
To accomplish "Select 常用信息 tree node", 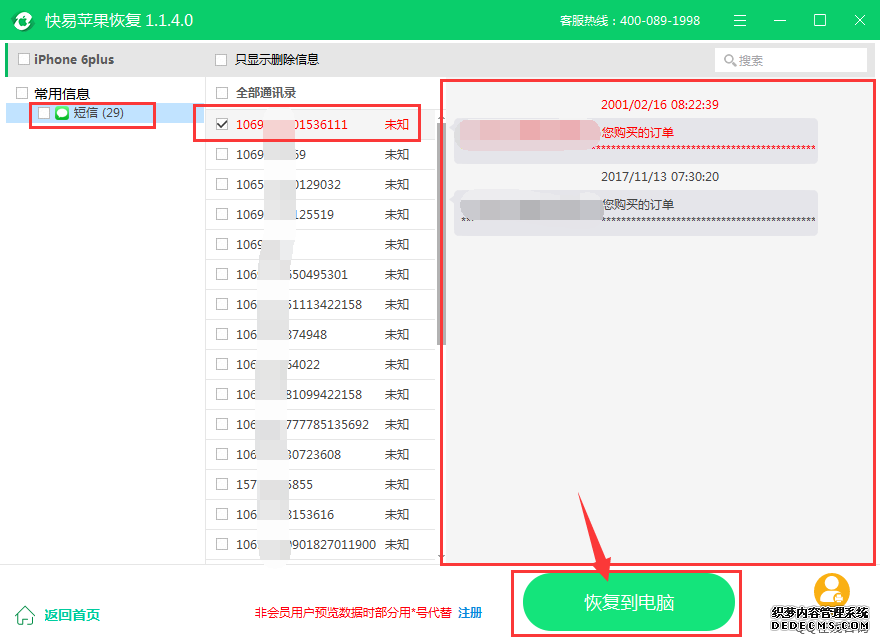I will coord(62,93).
